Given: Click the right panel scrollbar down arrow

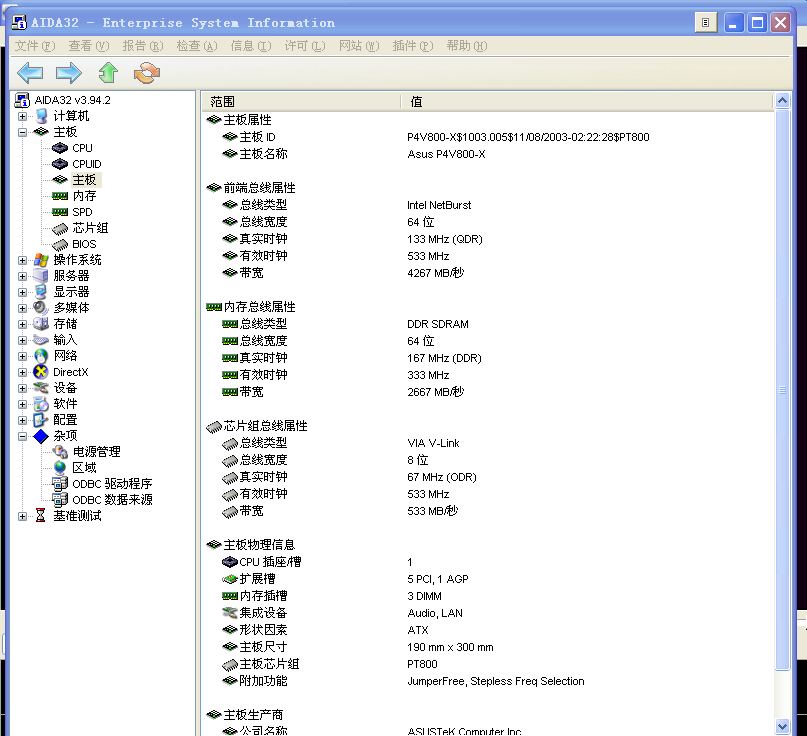Looking at the screenshot, I should pos(782,727).
